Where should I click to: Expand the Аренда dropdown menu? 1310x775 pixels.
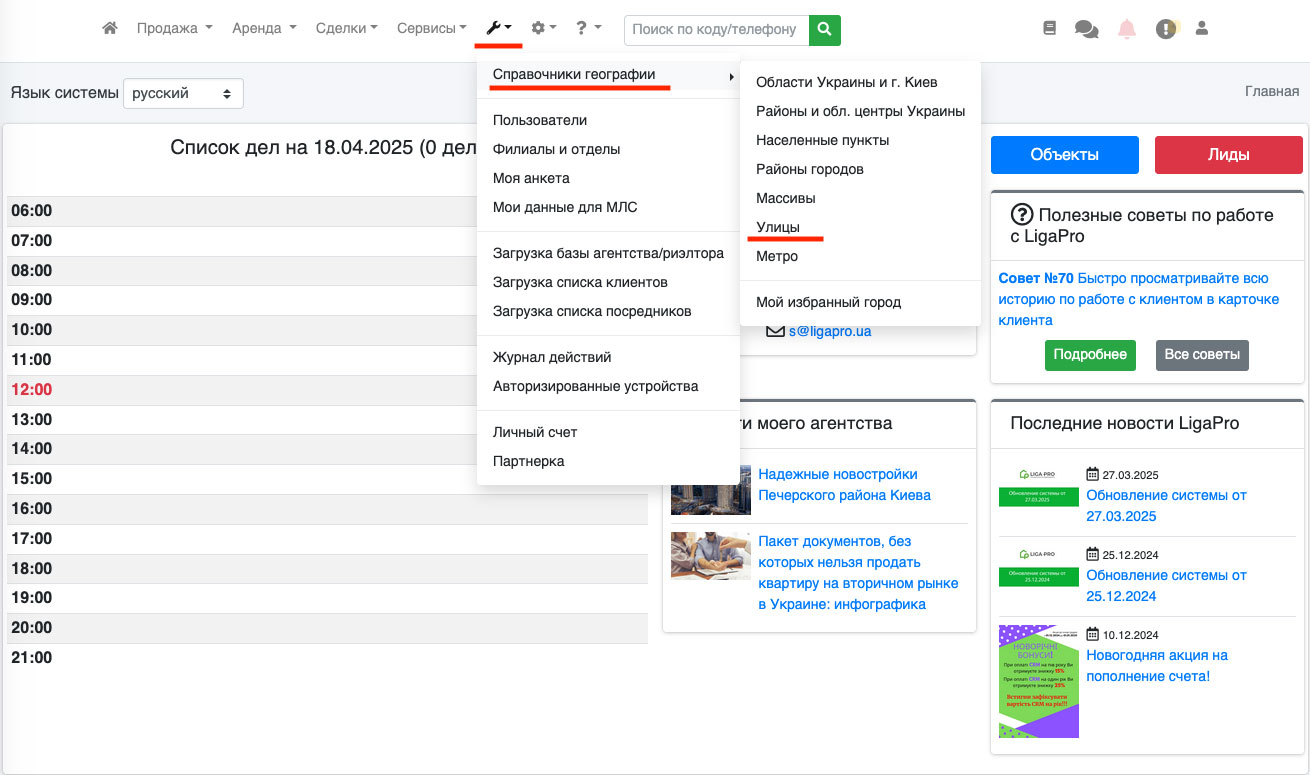pos(264,29)
